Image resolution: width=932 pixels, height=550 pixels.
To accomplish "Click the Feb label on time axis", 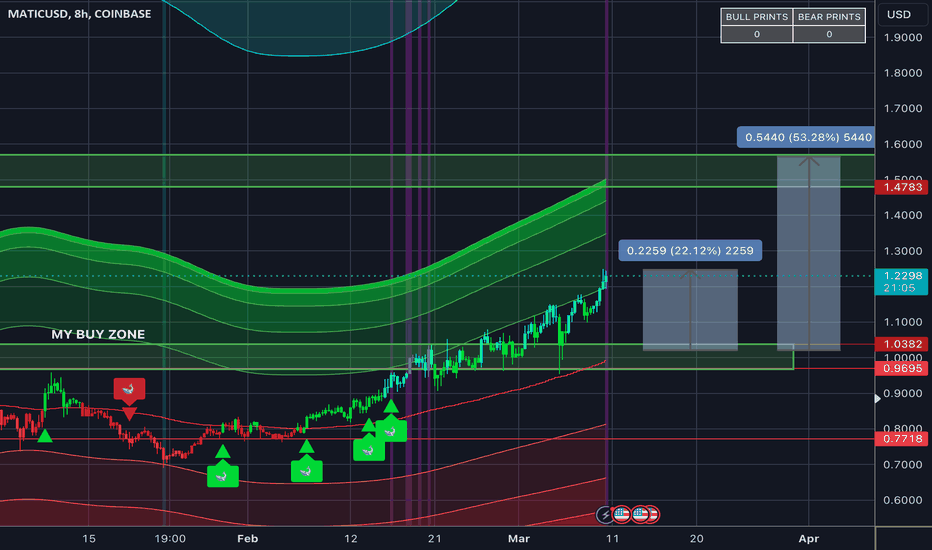I will point(247,539).
